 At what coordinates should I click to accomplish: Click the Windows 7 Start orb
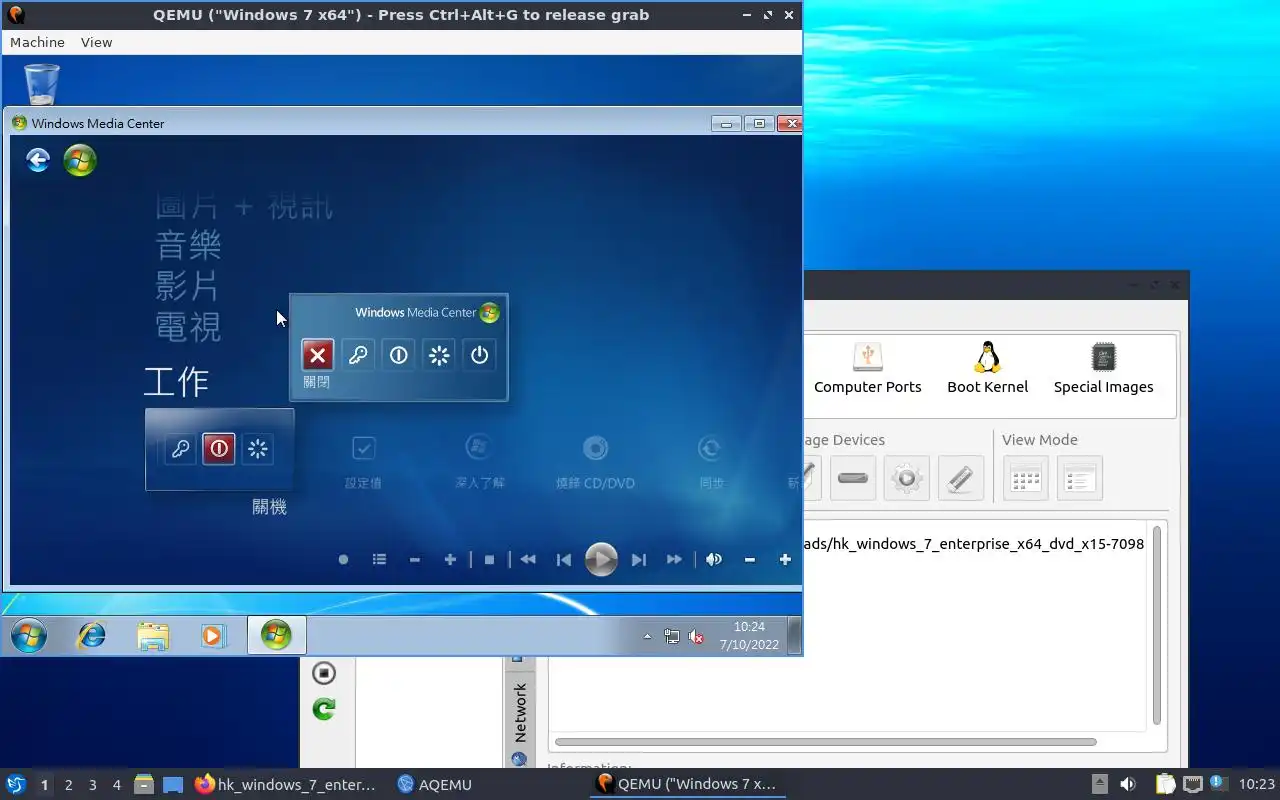click(x=28, y=635)
